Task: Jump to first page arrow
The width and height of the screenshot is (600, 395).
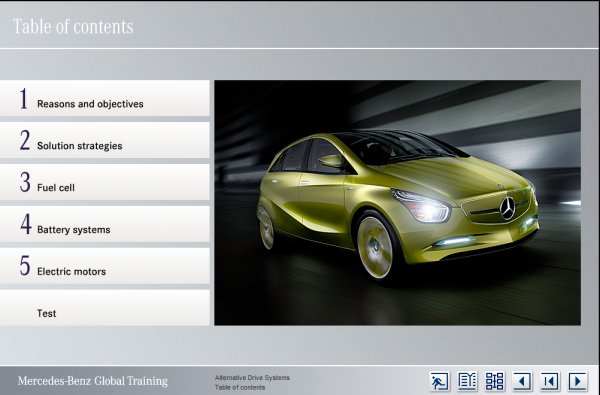Action: pyautogui.click(x=550, y=381)
